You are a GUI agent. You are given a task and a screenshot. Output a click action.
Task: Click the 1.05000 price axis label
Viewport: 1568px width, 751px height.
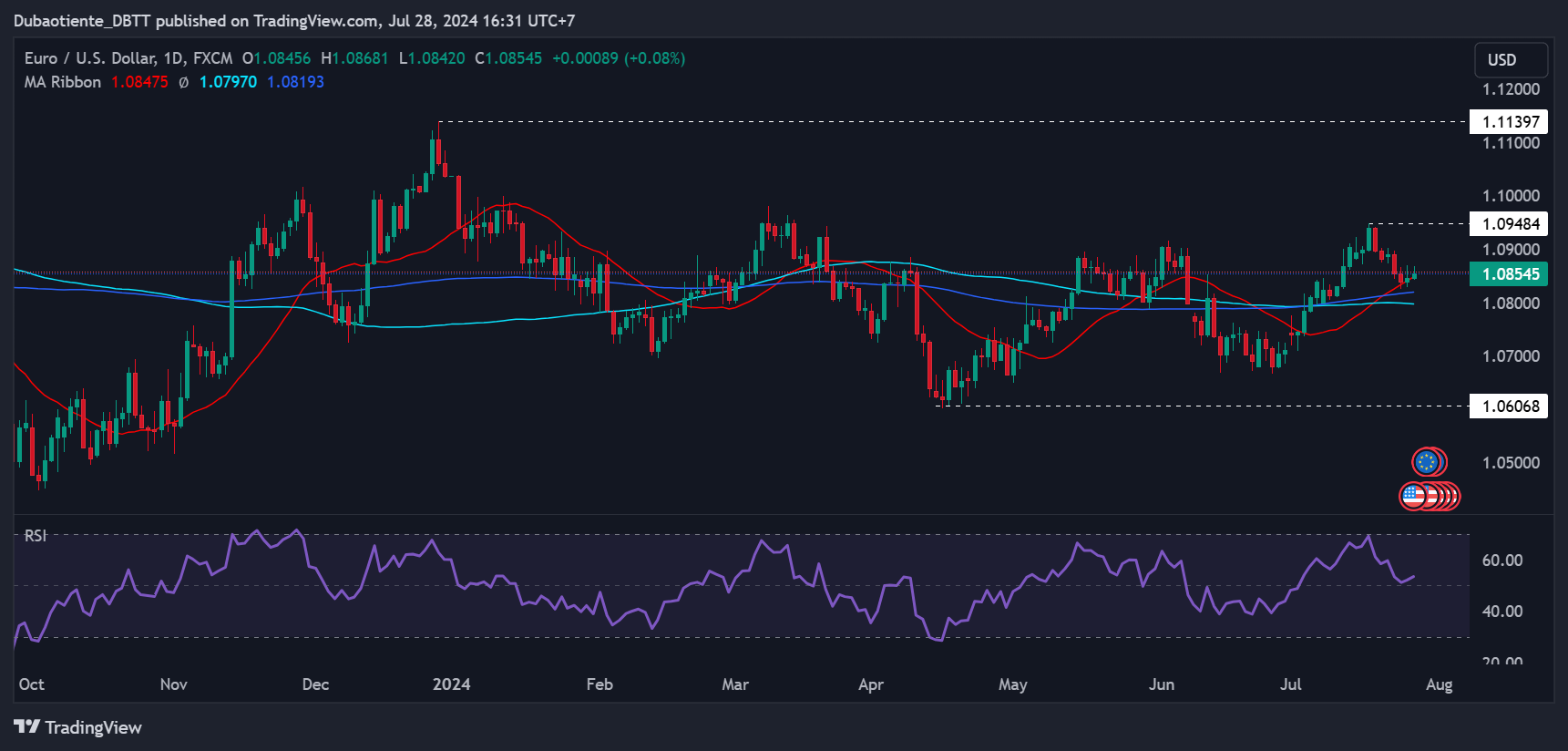(x=1511, y=463)
